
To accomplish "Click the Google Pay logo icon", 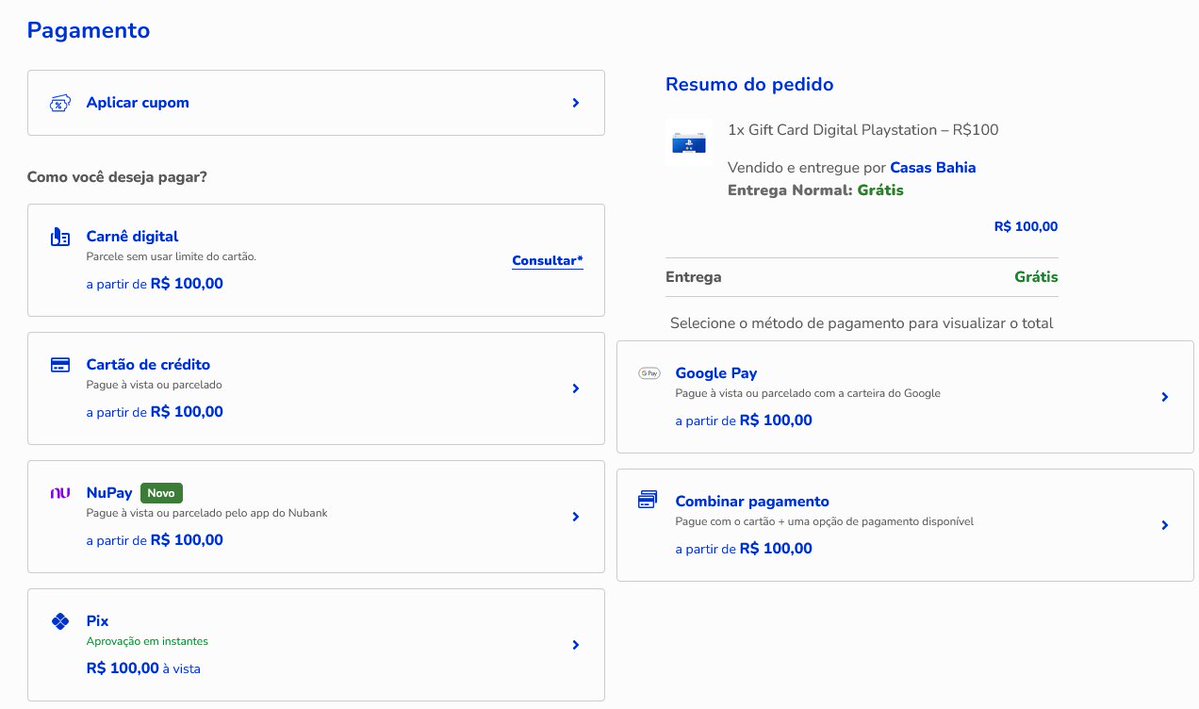I will tap(649, 373).
